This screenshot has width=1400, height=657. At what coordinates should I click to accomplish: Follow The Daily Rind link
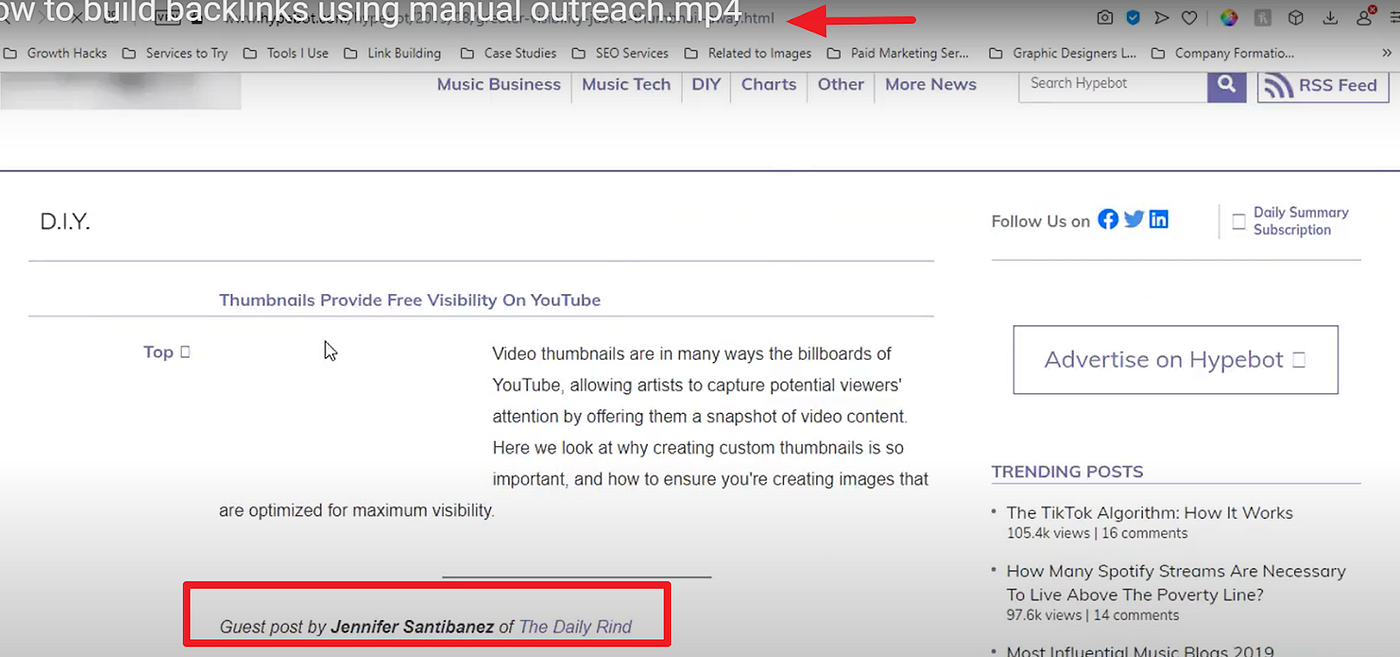pyautogui.click(x=575, y=627)
